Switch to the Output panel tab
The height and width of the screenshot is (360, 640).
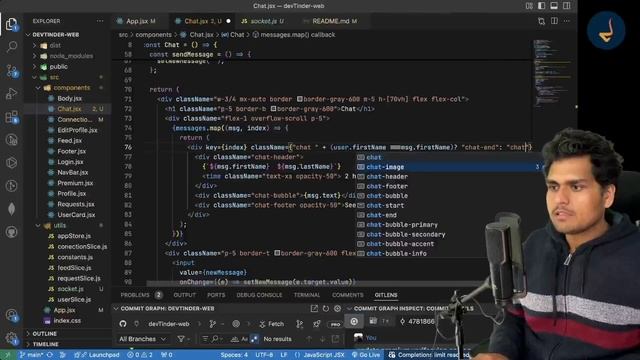tap(184, 295)
